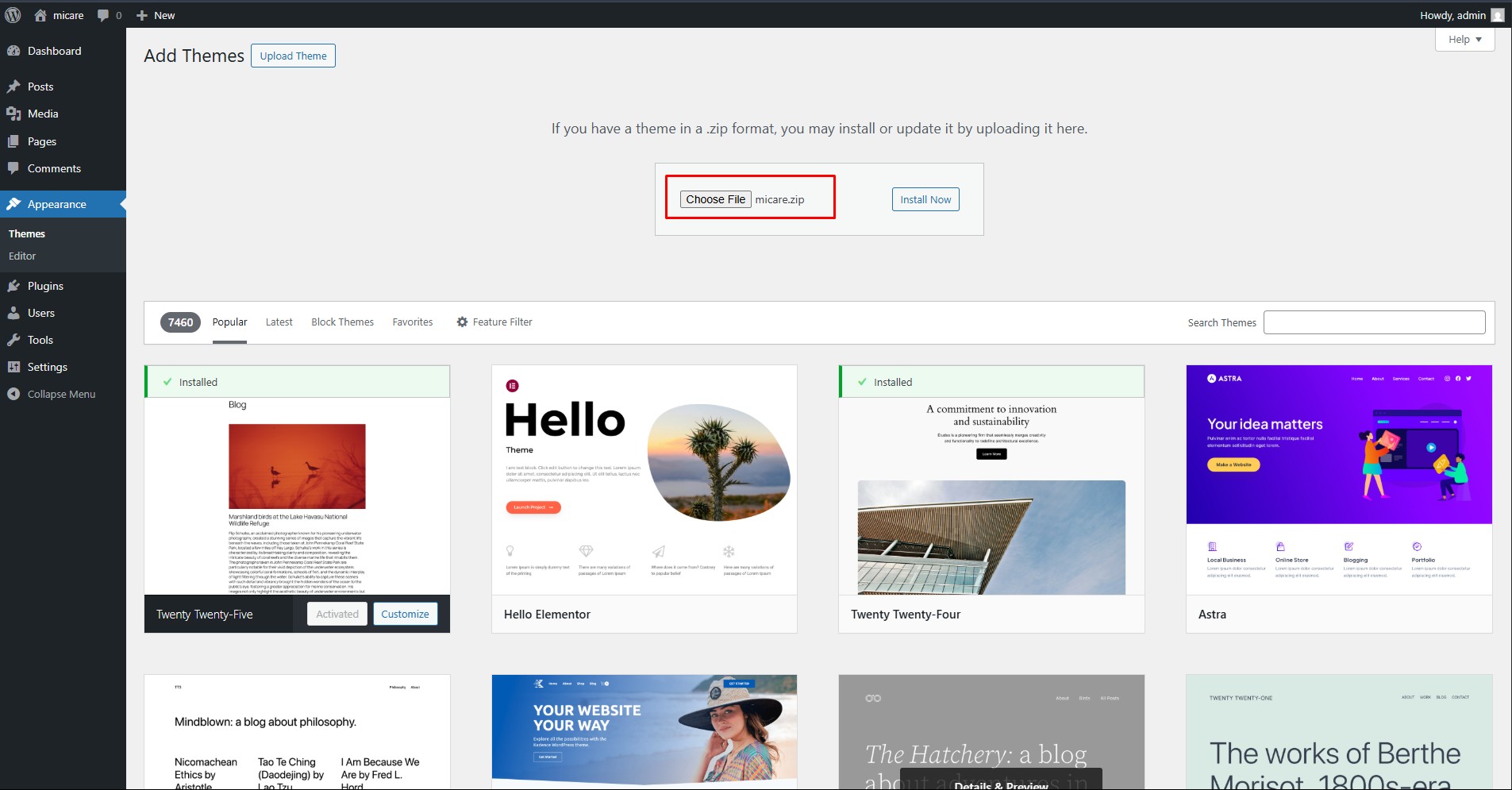Expand the Help dropdown
Viewport: 1512px width, 790px height.
click(1464, 40)
